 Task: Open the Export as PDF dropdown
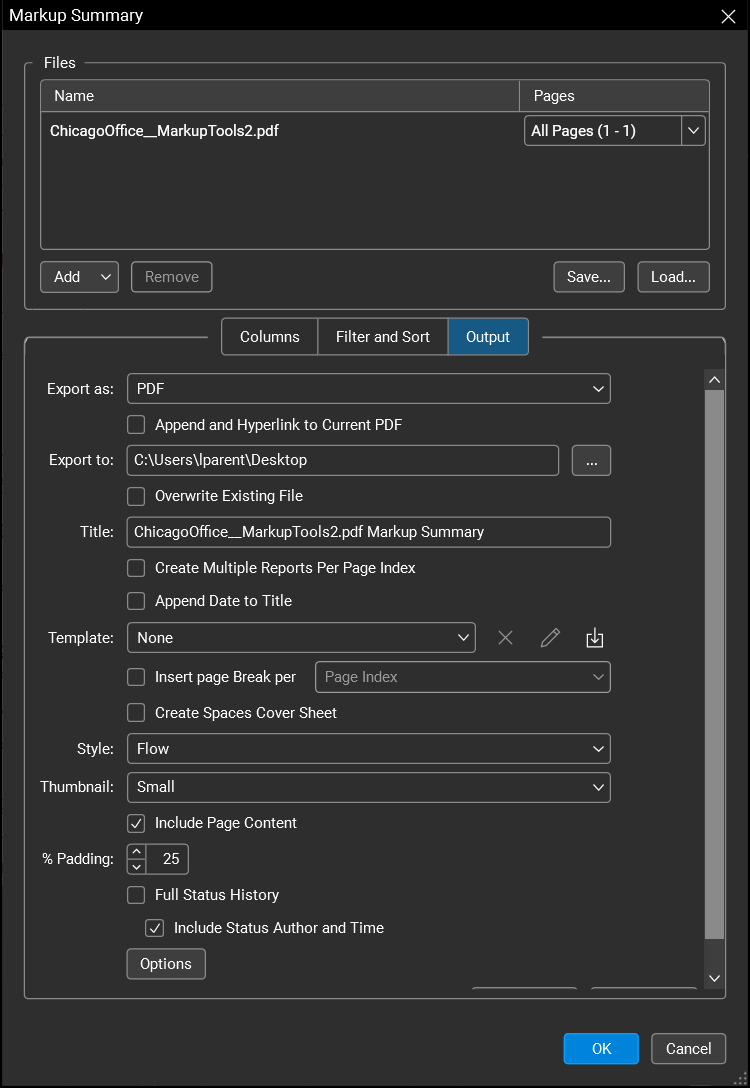[368, 388]
